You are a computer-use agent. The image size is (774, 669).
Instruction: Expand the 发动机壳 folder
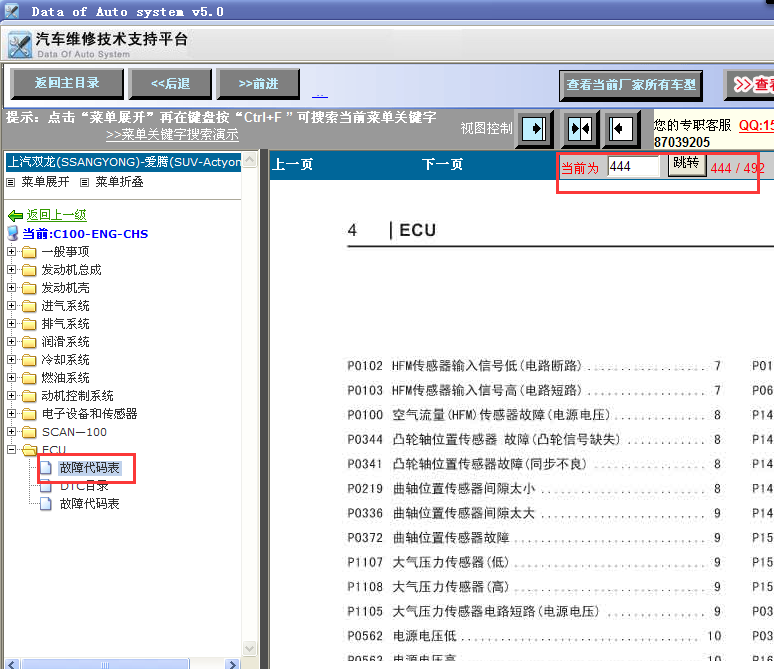click(x=11, y=288)
